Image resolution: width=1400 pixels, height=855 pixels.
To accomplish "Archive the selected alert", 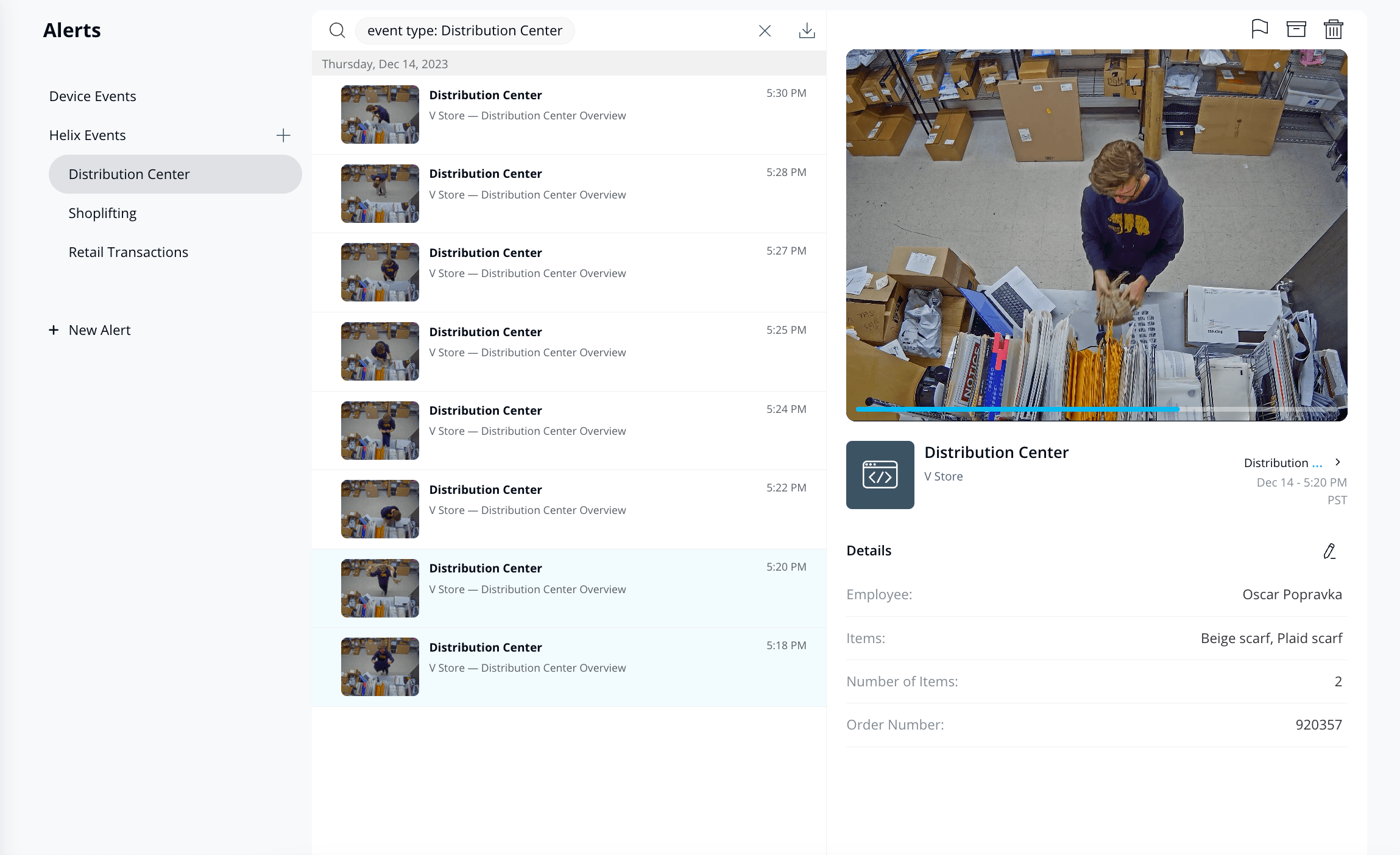I will (1296, 29).
